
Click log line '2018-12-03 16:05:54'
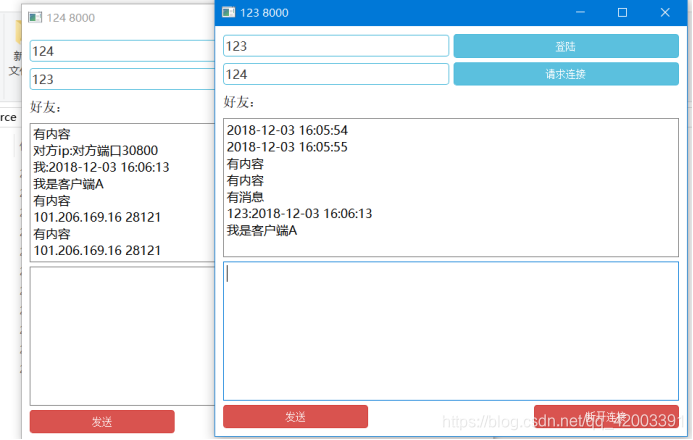(x=287, y=130)
